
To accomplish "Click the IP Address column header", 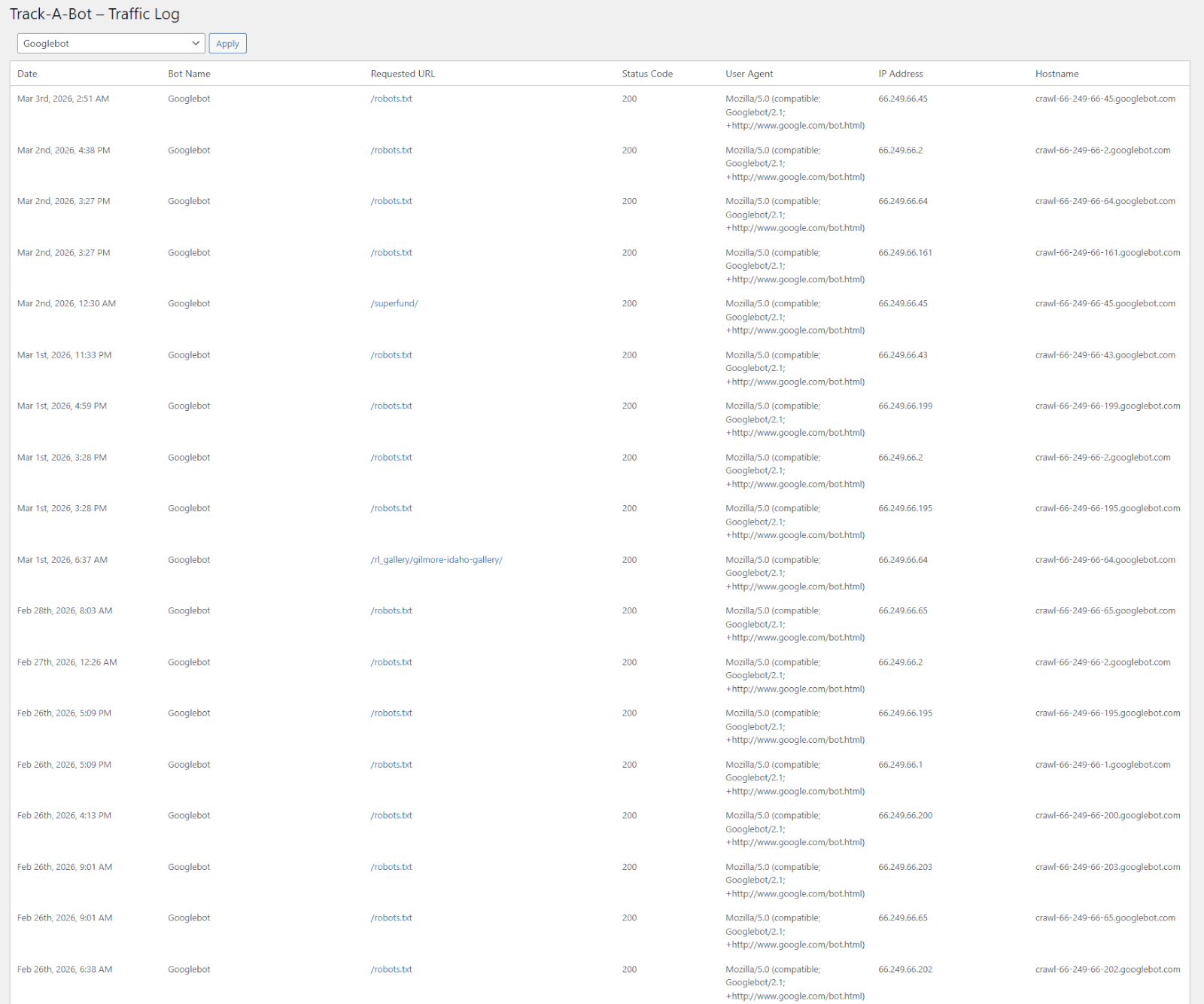I will pyautogui.click(x=901, y=73).
